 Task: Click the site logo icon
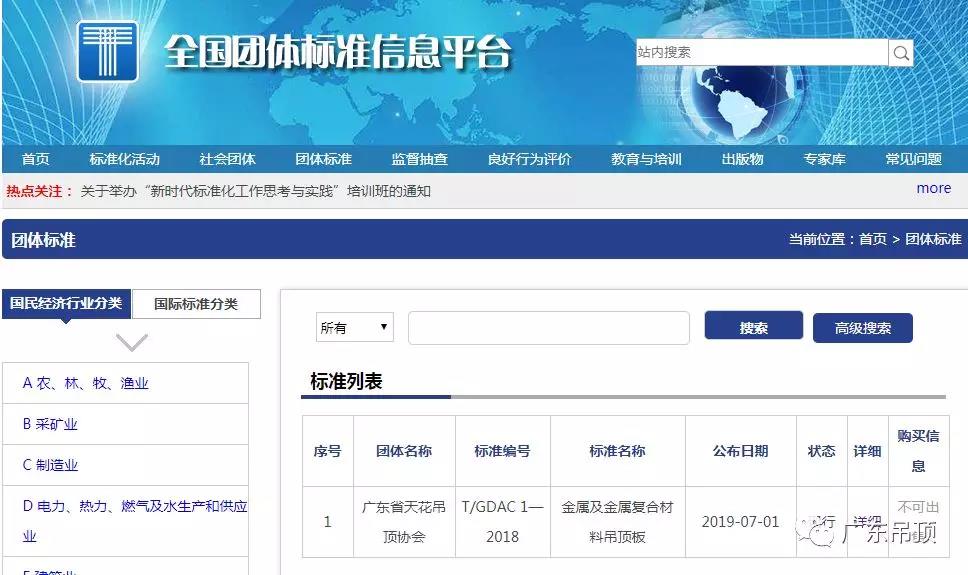coord(107,51)
